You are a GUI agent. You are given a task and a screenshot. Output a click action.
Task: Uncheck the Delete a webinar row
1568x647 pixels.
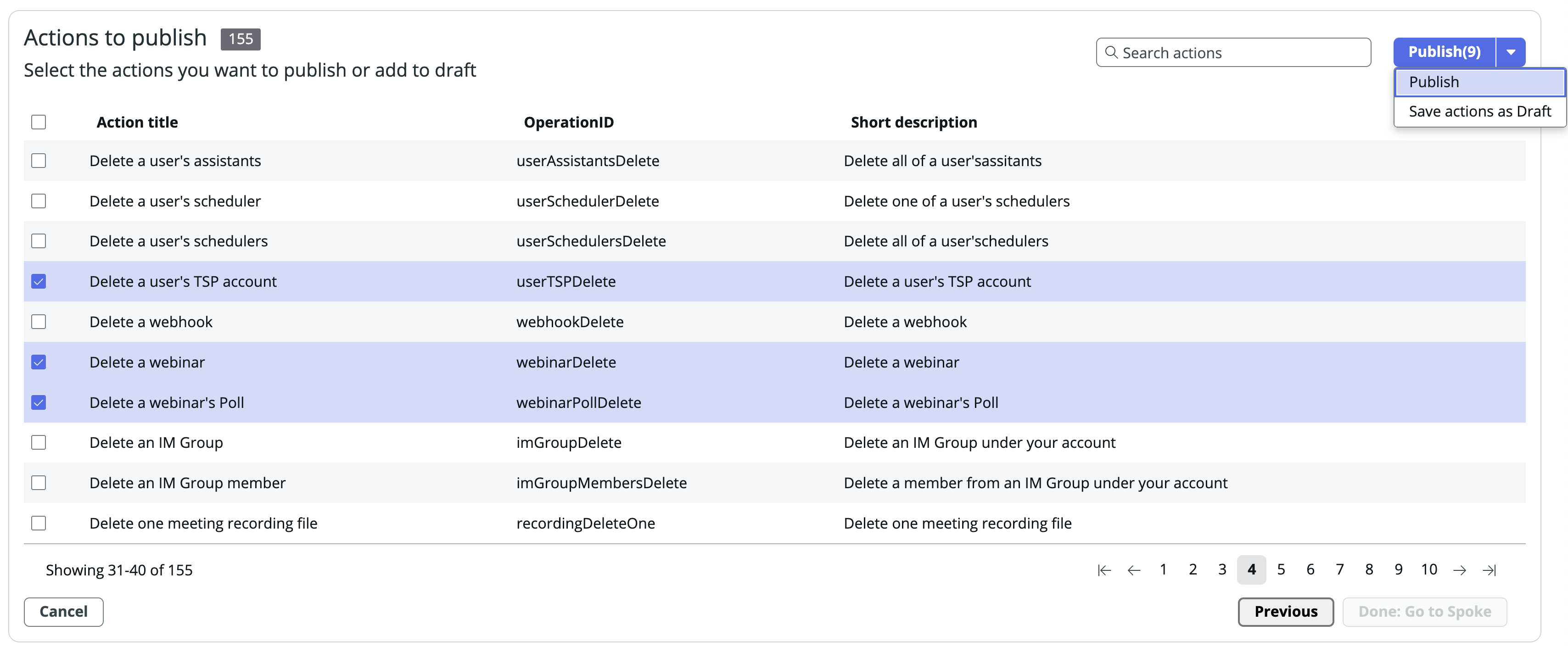coord(39,362)
